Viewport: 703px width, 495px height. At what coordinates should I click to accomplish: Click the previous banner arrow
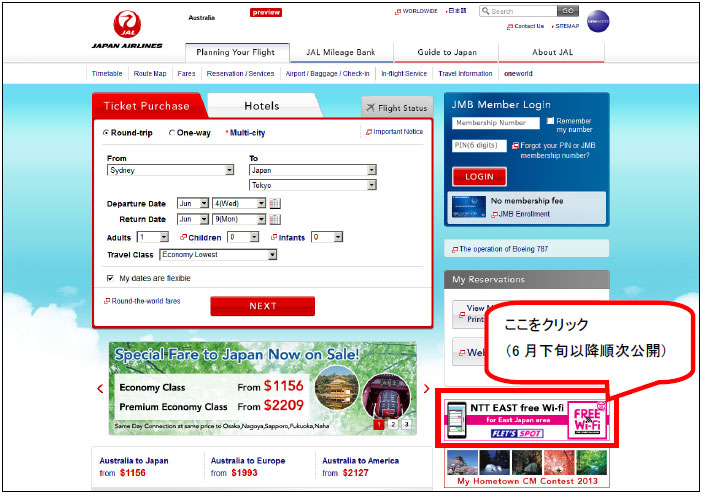click(x=100, y=389)
